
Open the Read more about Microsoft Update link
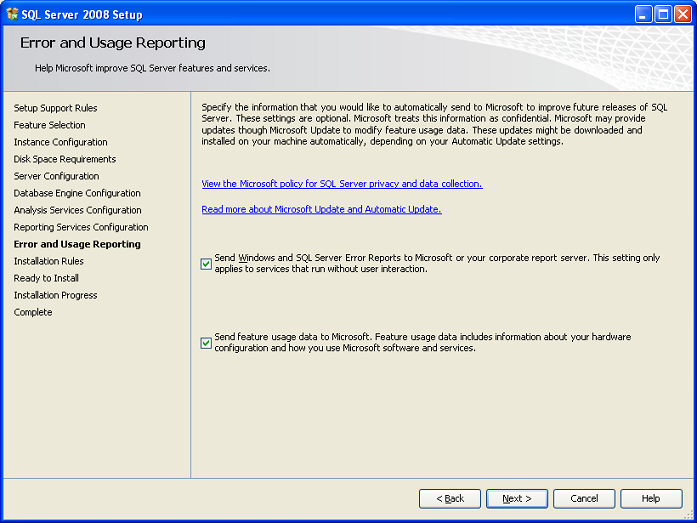321,209
